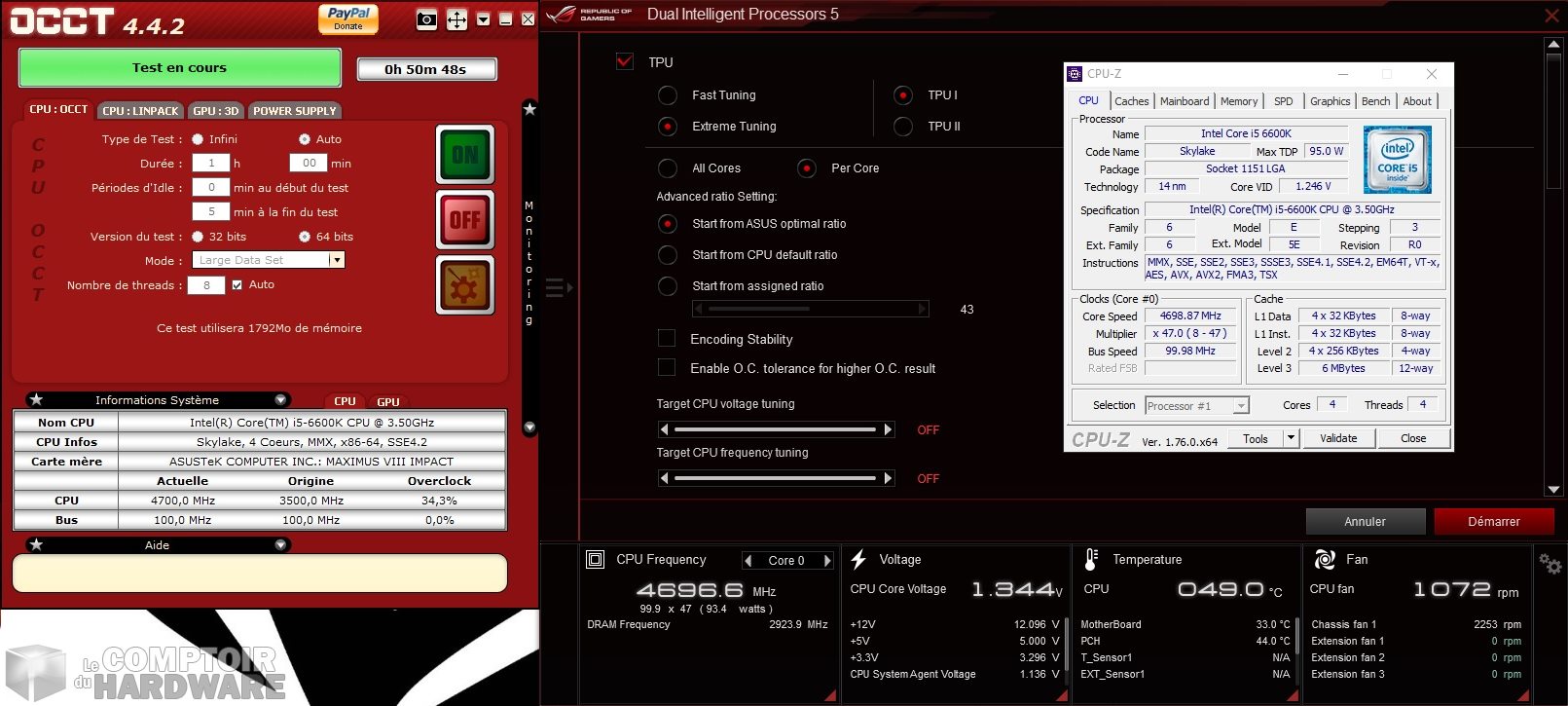Click the move window arrows icon
The image size is (1568, 706).
click(x=456, y=19)
